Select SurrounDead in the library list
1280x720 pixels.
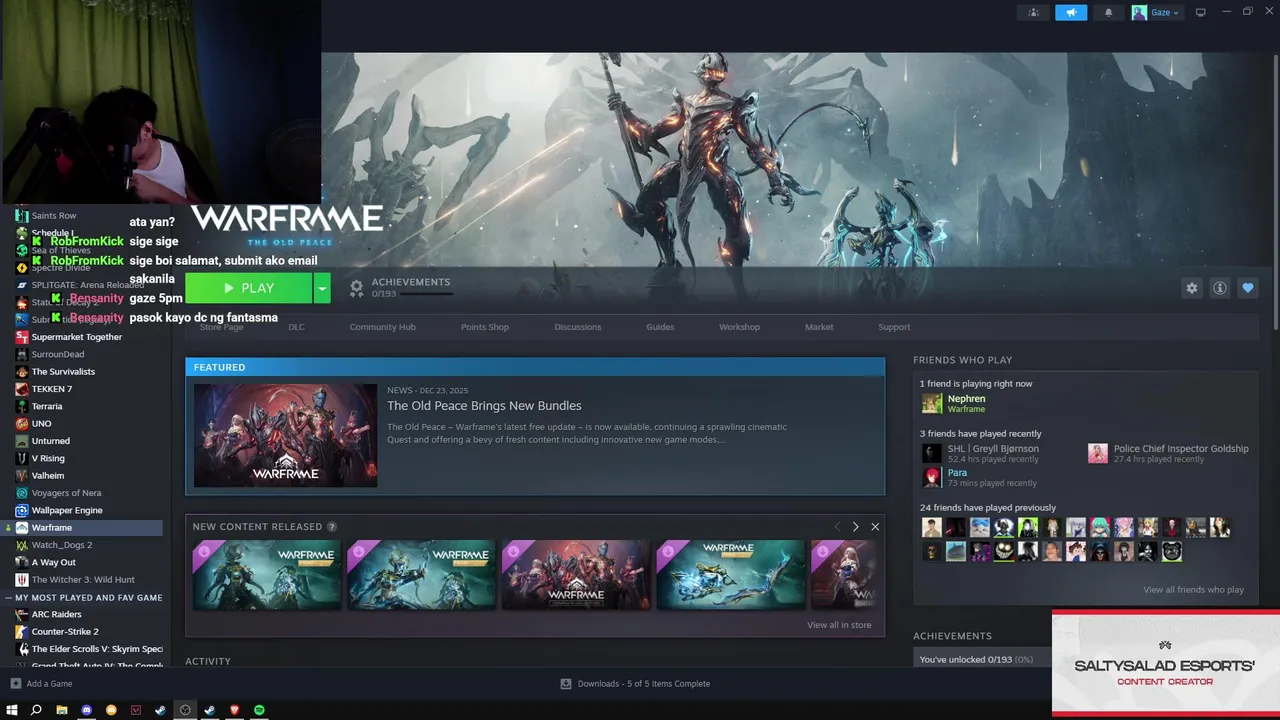58,354
